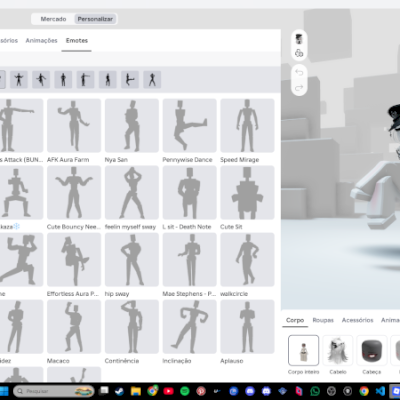The height and width of the screenshot is (400, 400).
Task: Open Visual Studio Code from taskbar
Action: (x=380, y=391)
